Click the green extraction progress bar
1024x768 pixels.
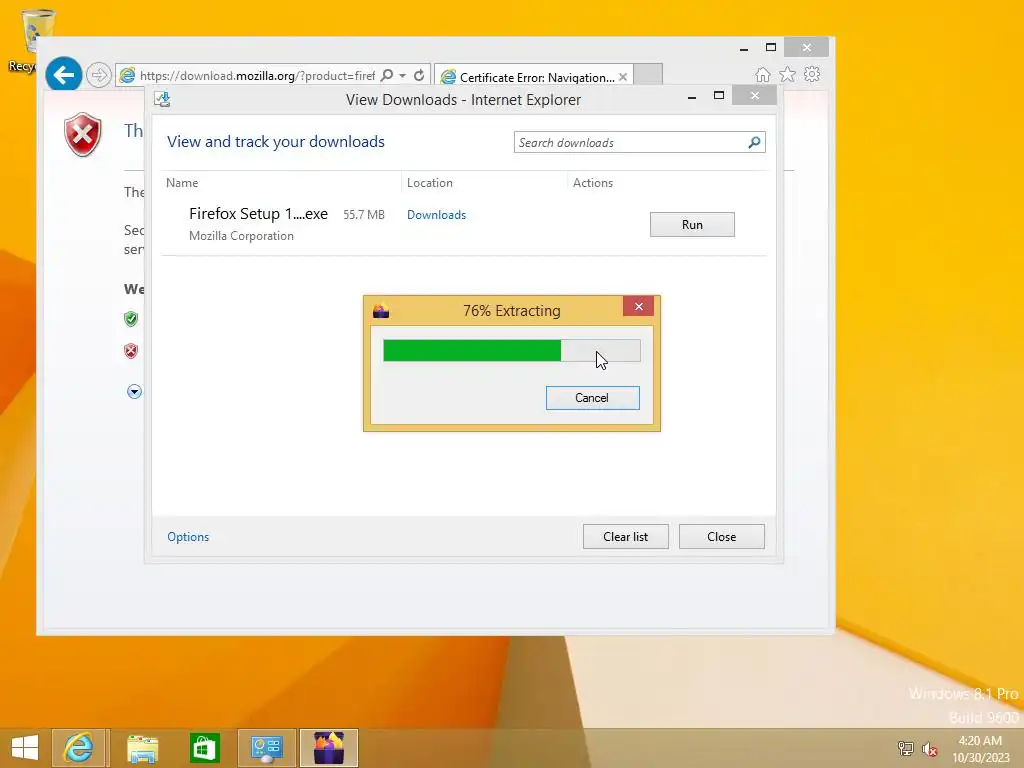[511, 351]
